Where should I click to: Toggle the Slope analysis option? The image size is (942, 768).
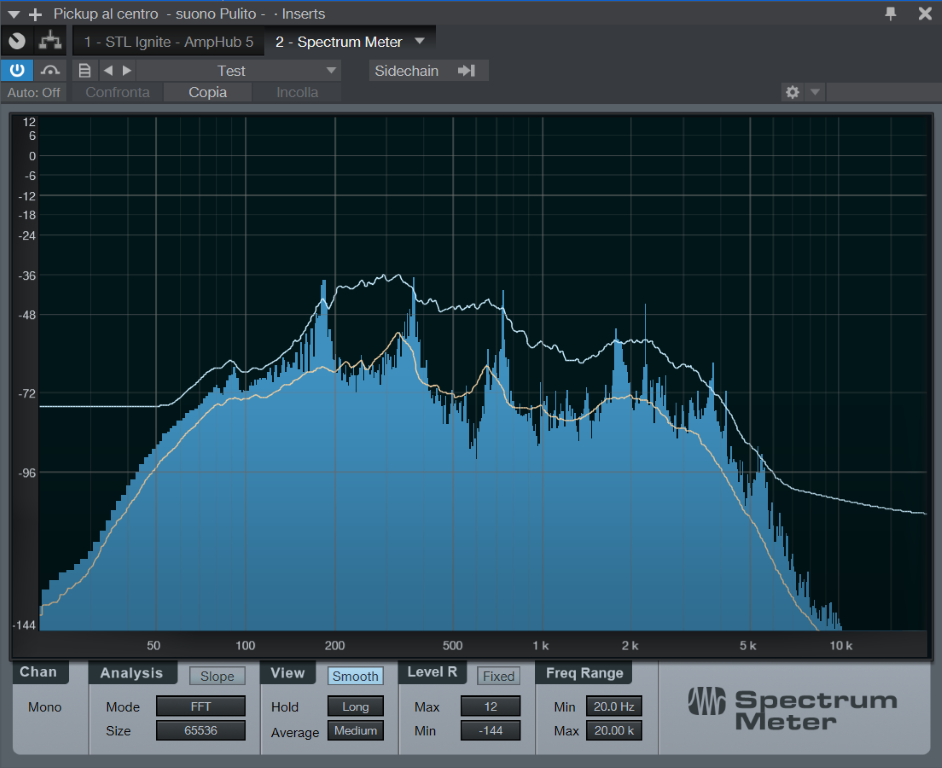tap(217, 676)
